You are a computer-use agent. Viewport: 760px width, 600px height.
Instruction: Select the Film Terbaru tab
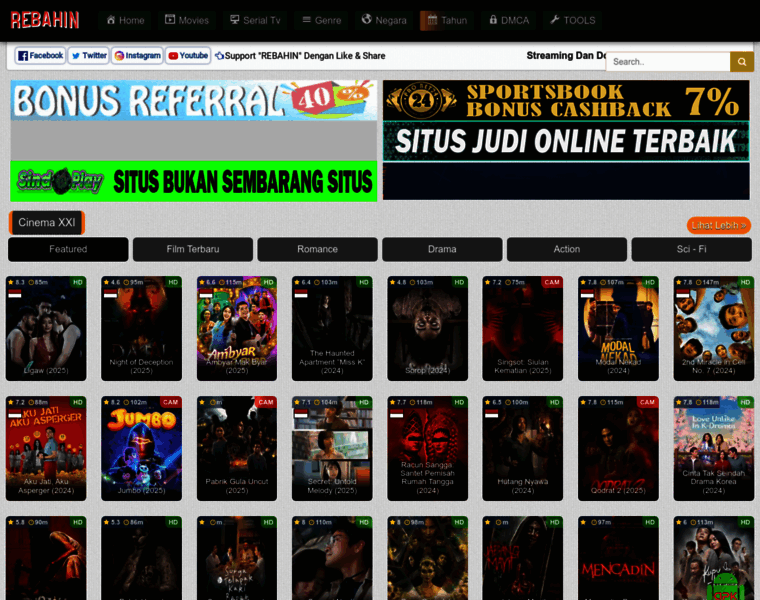point(193,249)
